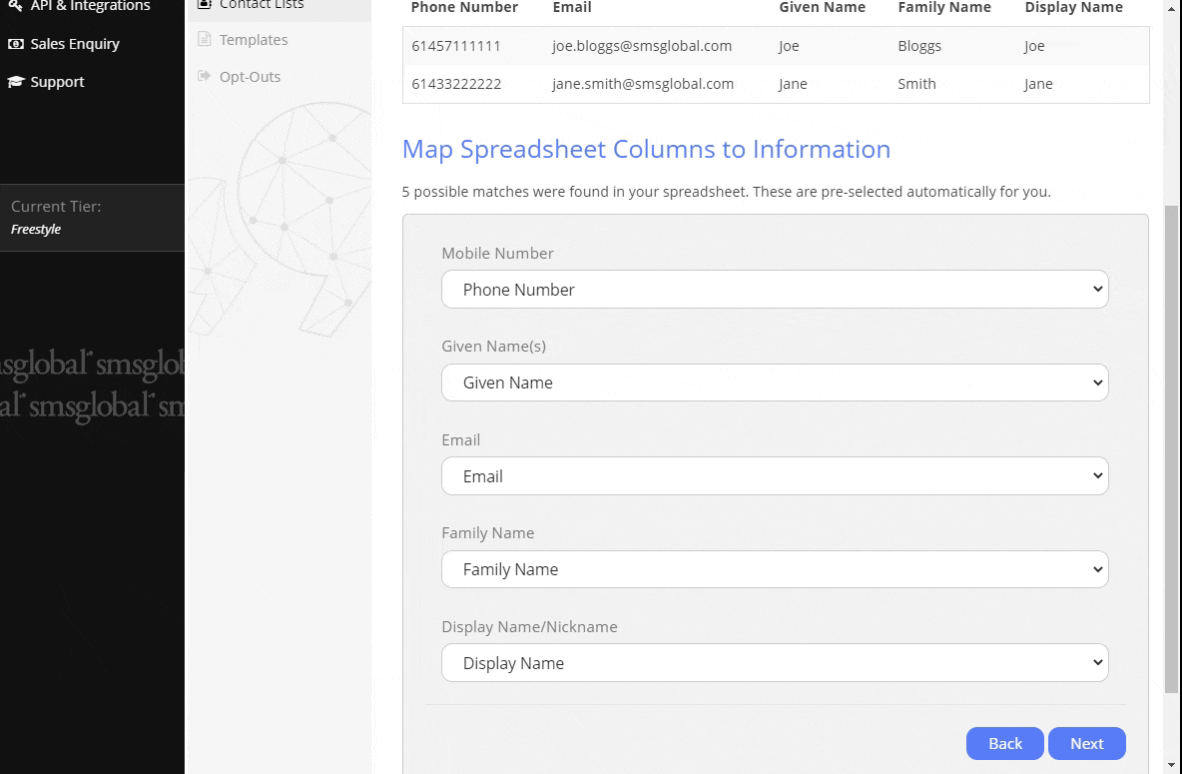Click the scrollbar up arrow
Screen dimensions: 1182x774
1172,8
